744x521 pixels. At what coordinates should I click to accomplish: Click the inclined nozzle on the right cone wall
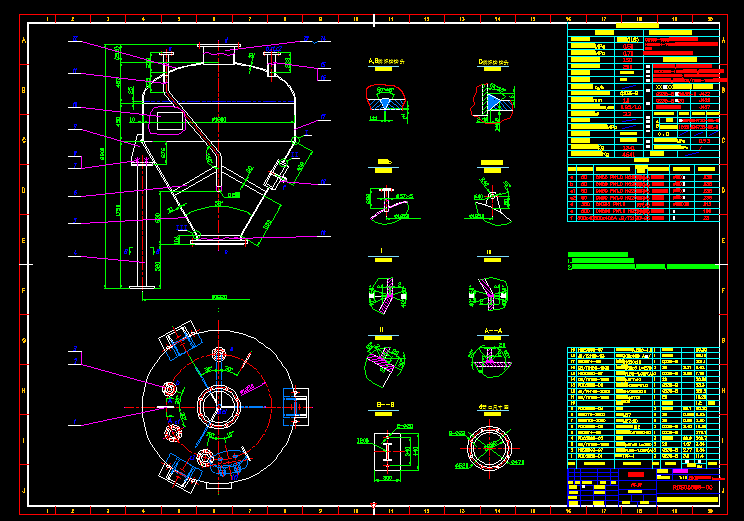coord(277,179)
